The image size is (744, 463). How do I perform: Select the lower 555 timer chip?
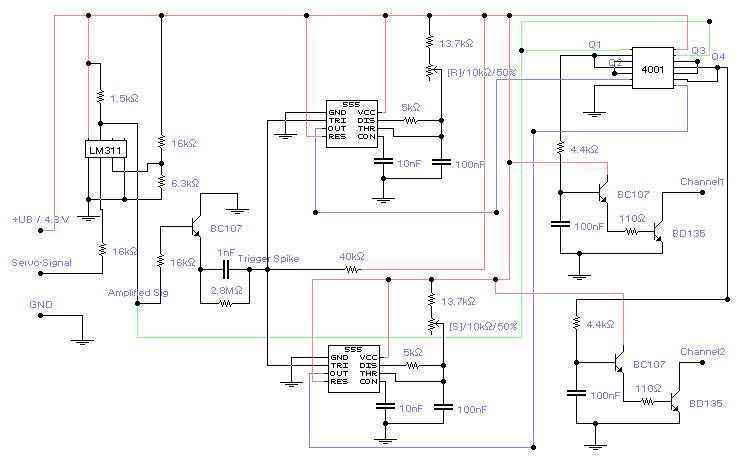354,367
